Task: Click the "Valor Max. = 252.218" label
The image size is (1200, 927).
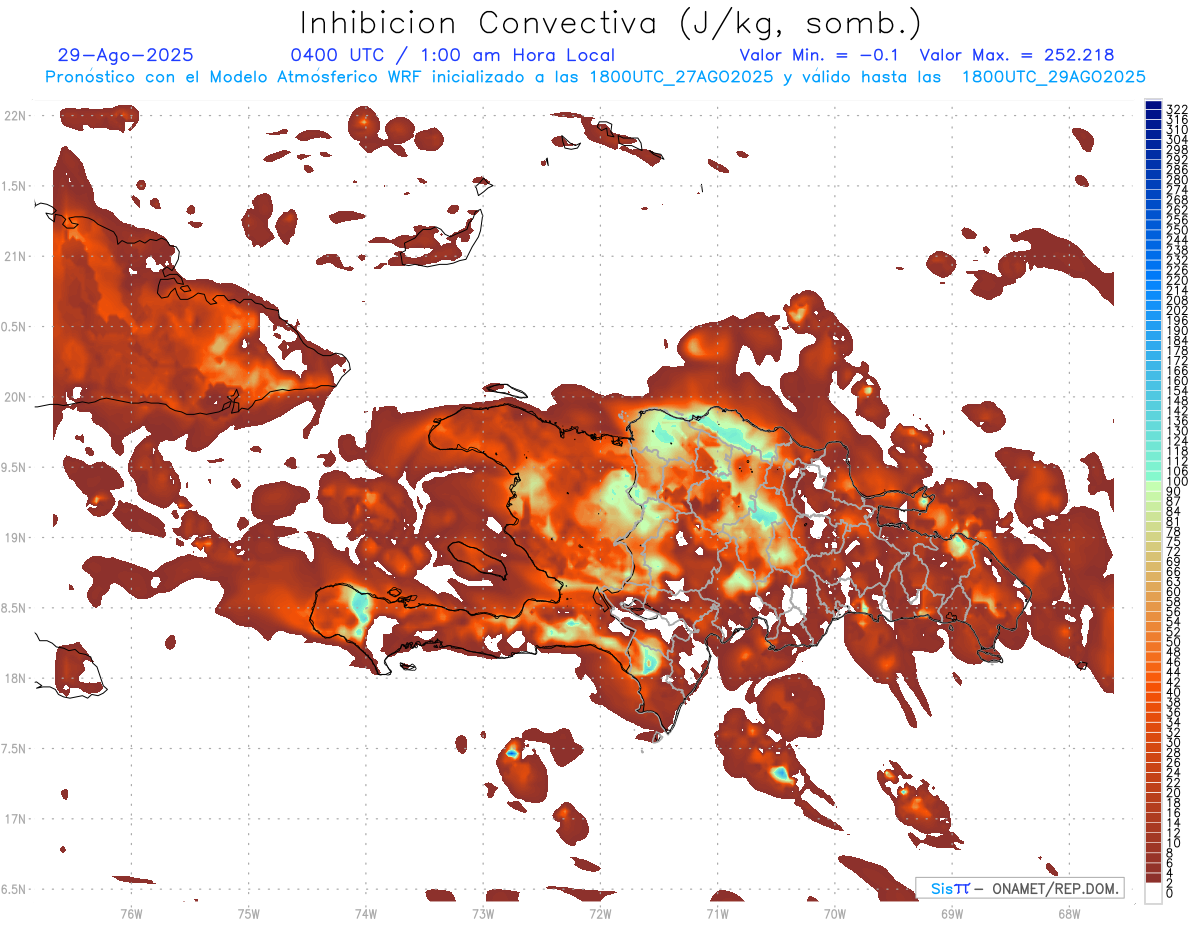Action: (x=1017, y=55)
